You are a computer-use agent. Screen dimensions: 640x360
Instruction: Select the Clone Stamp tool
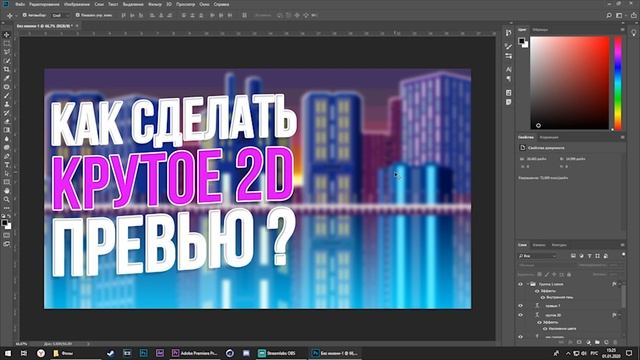[7, 104]
